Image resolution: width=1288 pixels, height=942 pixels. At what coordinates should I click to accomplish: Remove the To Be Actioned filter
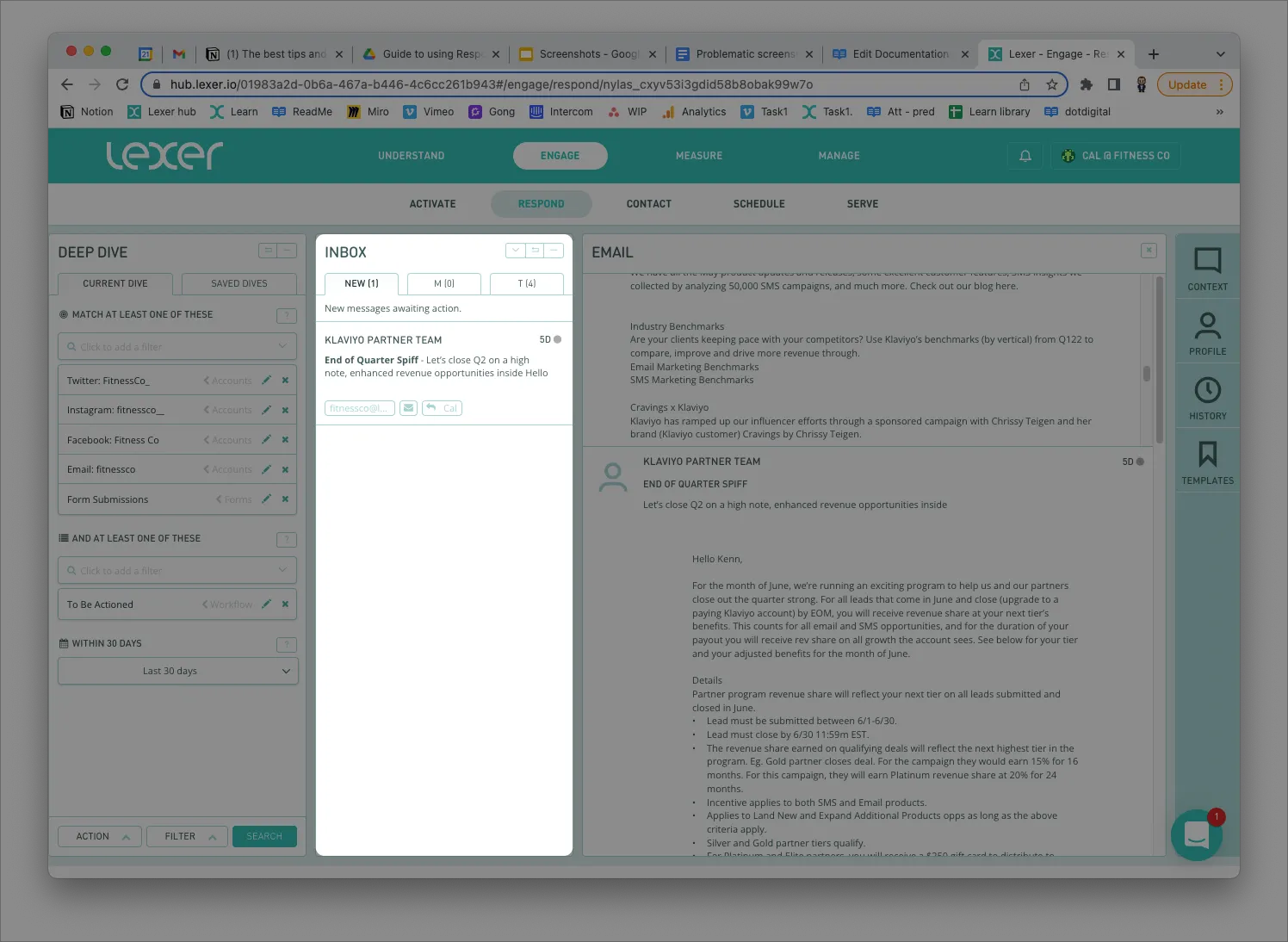[x=285, y=604]
